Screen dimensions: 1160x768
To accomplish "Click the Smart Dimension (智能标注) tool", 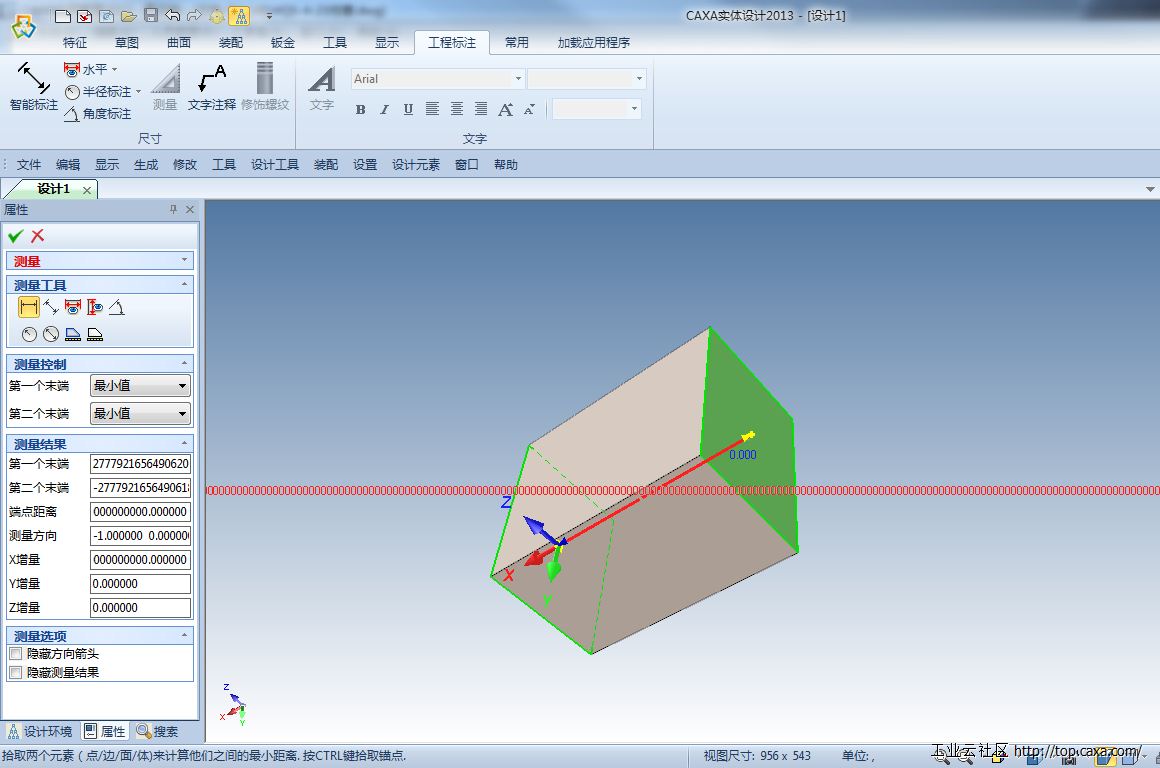I will click(33, 86).
